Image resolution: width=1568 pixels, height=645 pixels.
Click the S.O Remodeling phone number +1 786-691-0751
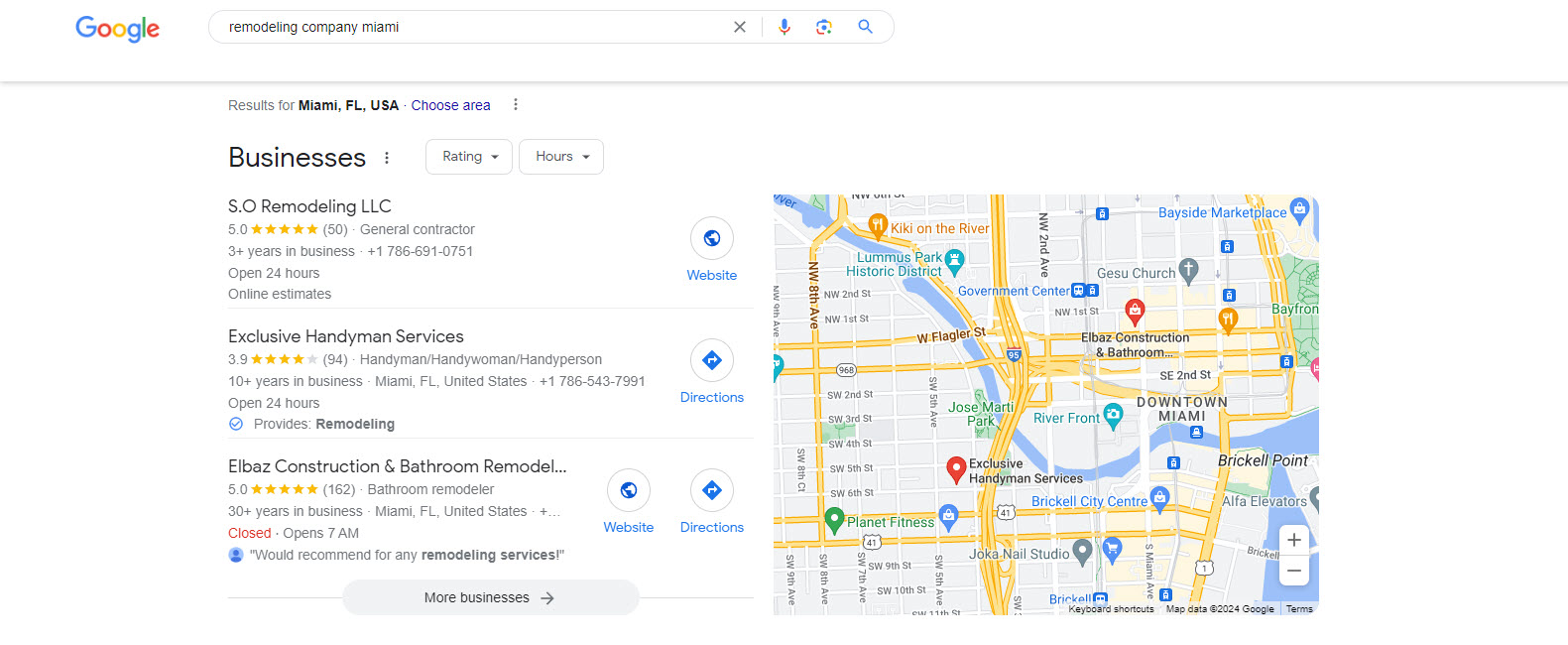(x=421, y=251)
